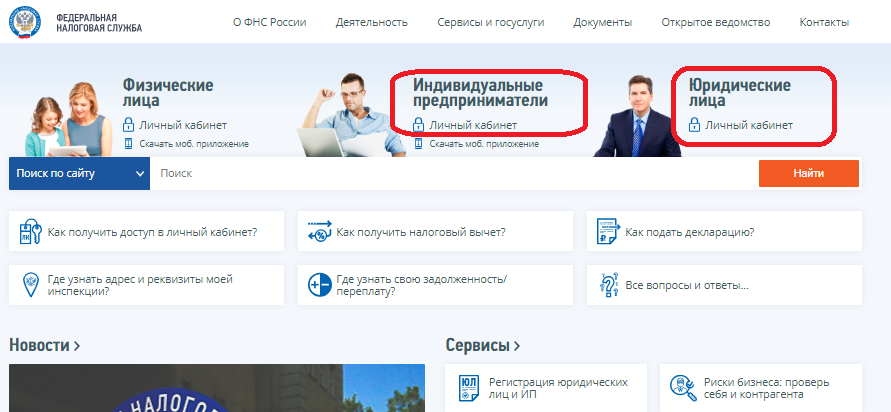The height and width of the screenshot is (412, 891).
Task: Click the inspection address location pin icon
Action: 30,285
